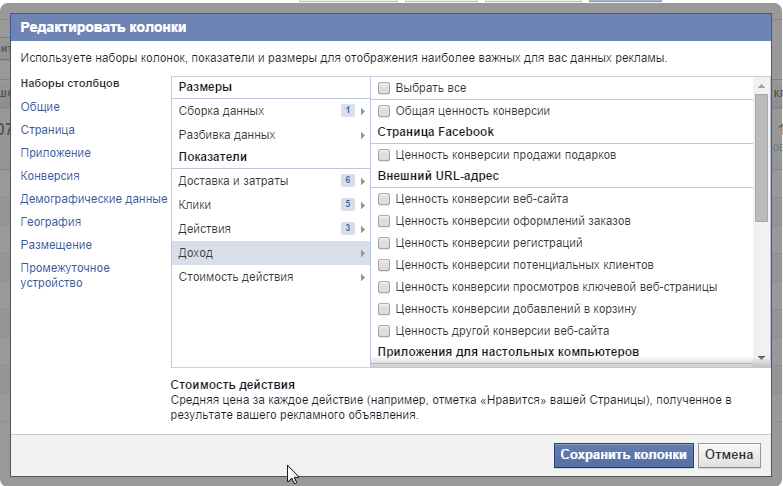This screenshot has width=783, height=486.
Task: Click scrollbar down arrow in metrics list
Action: tap(762, 357)
